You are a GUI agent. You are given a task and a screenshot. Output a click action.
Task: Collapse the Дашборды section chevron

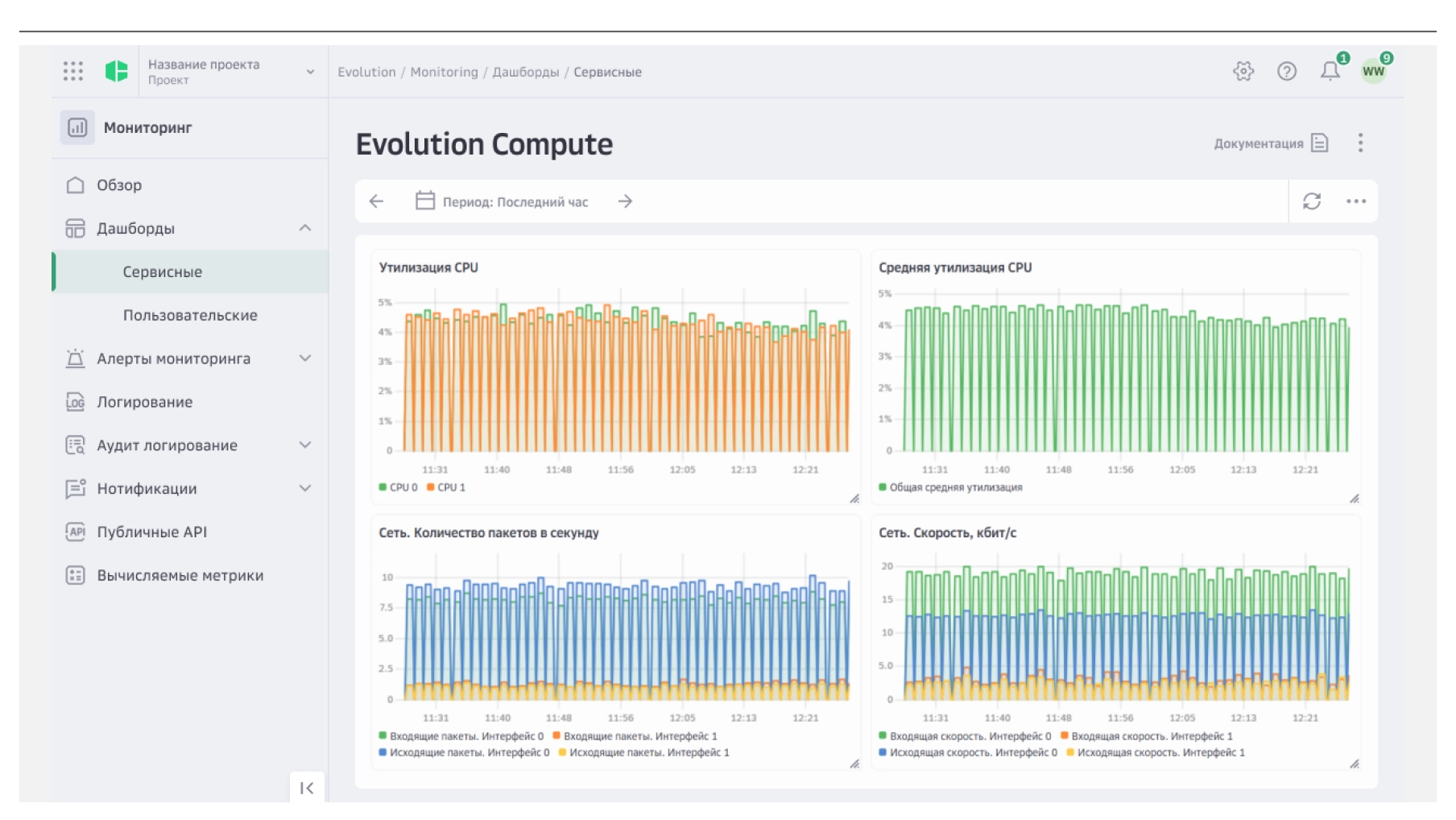click(305, 228)
